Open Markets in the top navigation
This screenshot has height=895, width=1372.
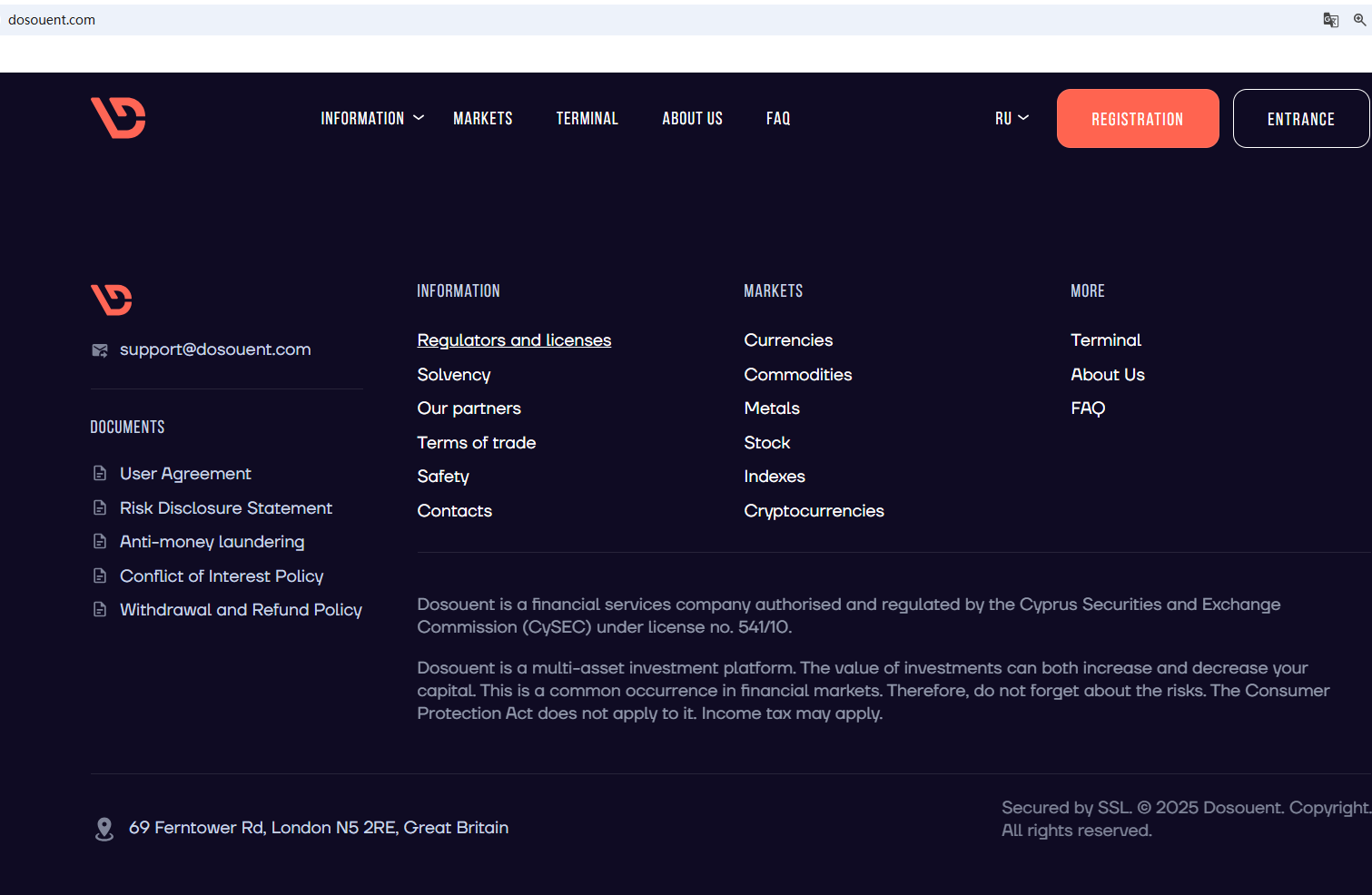(x=483, y=119)
